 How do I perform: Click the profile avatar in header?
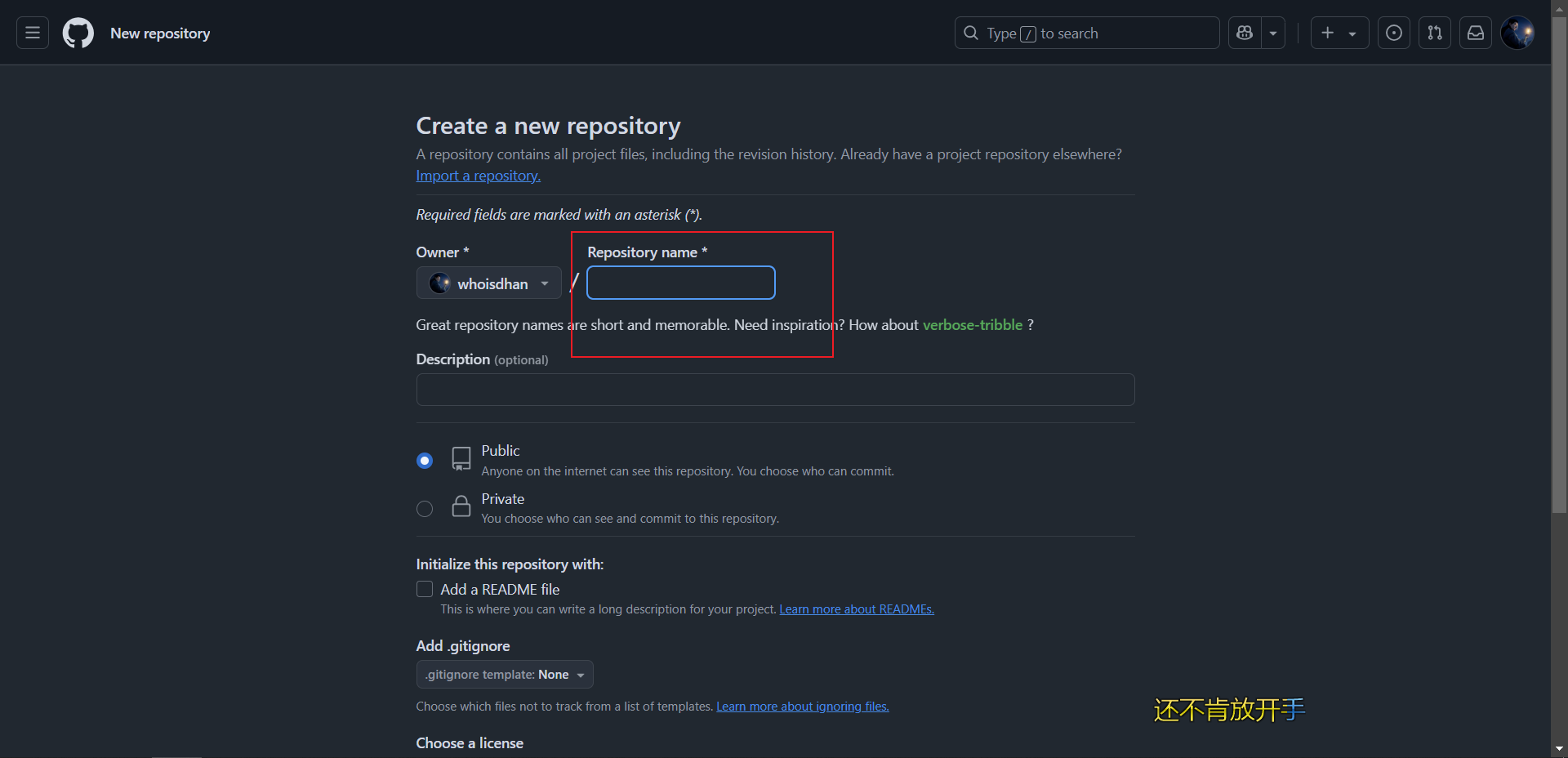coord(1517,33)
